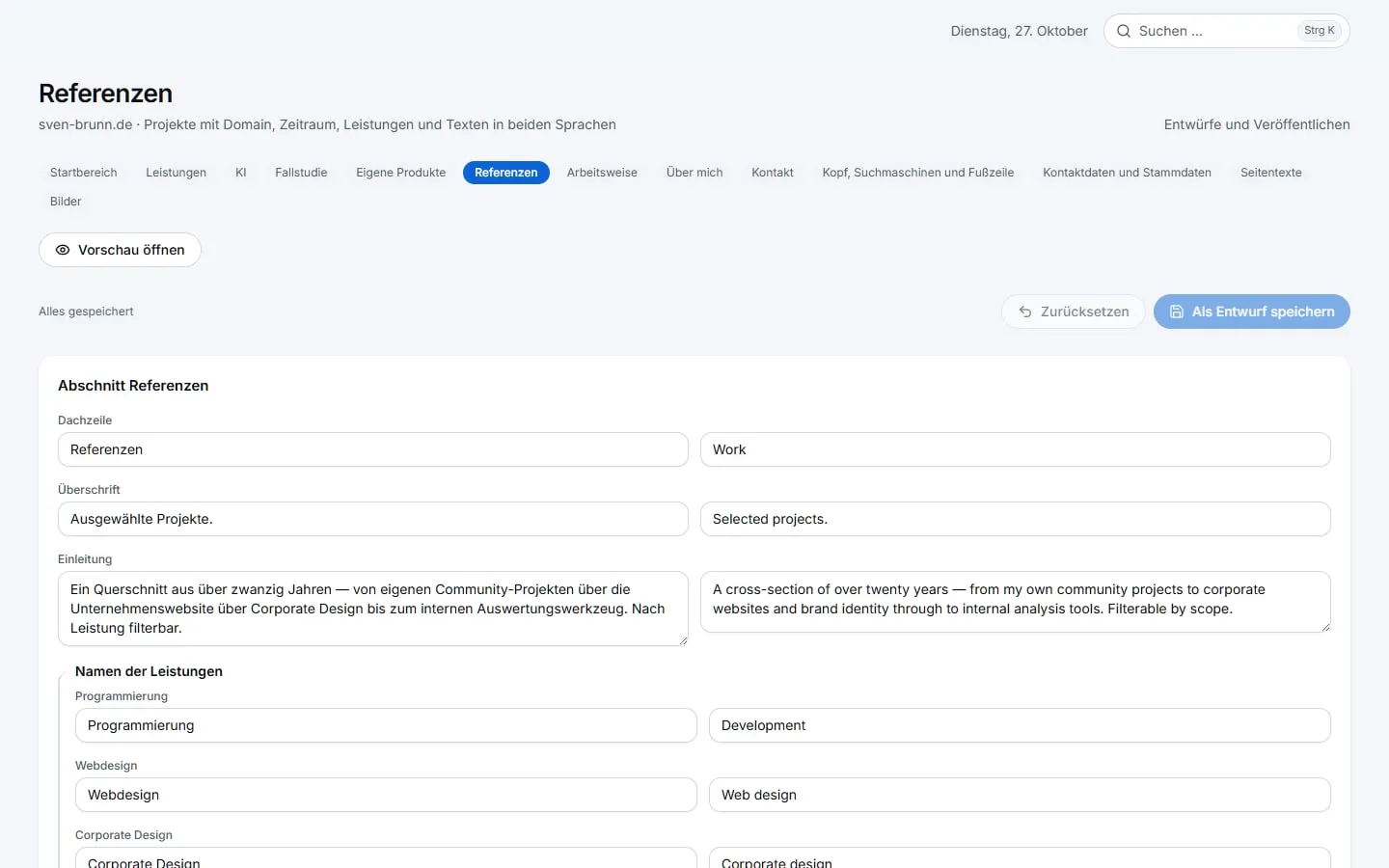Click into the German Einleitung textarea

pos(373,609)
